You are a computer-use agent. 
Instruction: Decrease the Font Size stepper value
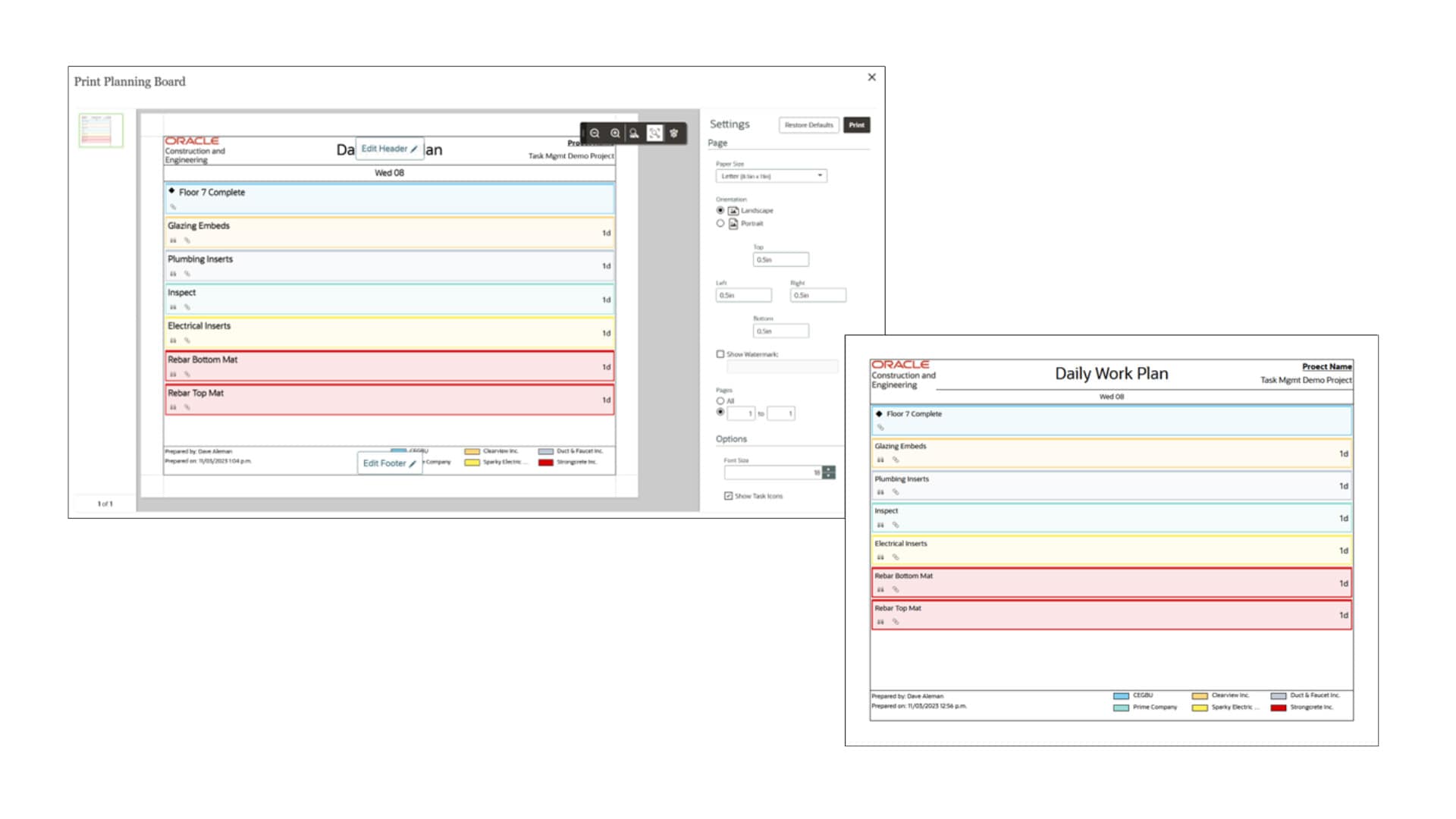(x=829, y=476)
